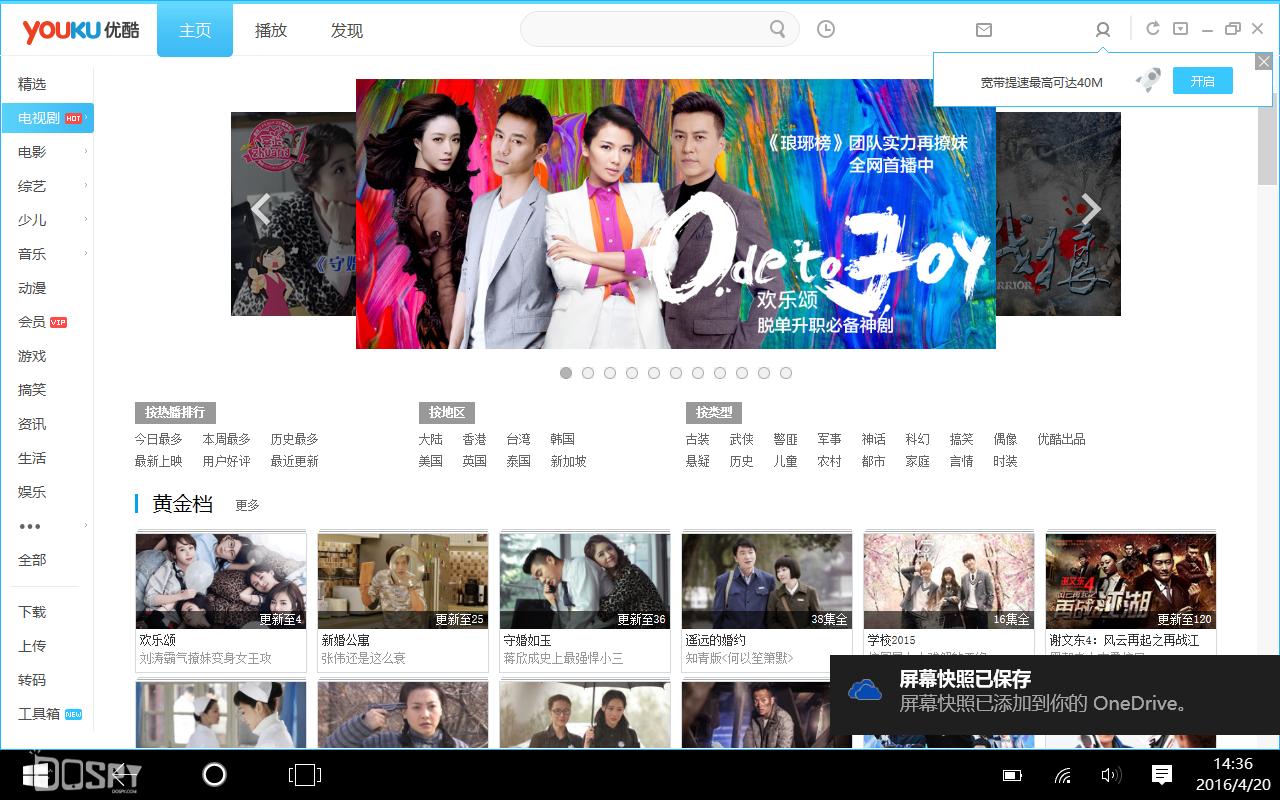Click the search magnifier icon
The width and height of the screenshot is (1280, 800).
tap(777, 30)
